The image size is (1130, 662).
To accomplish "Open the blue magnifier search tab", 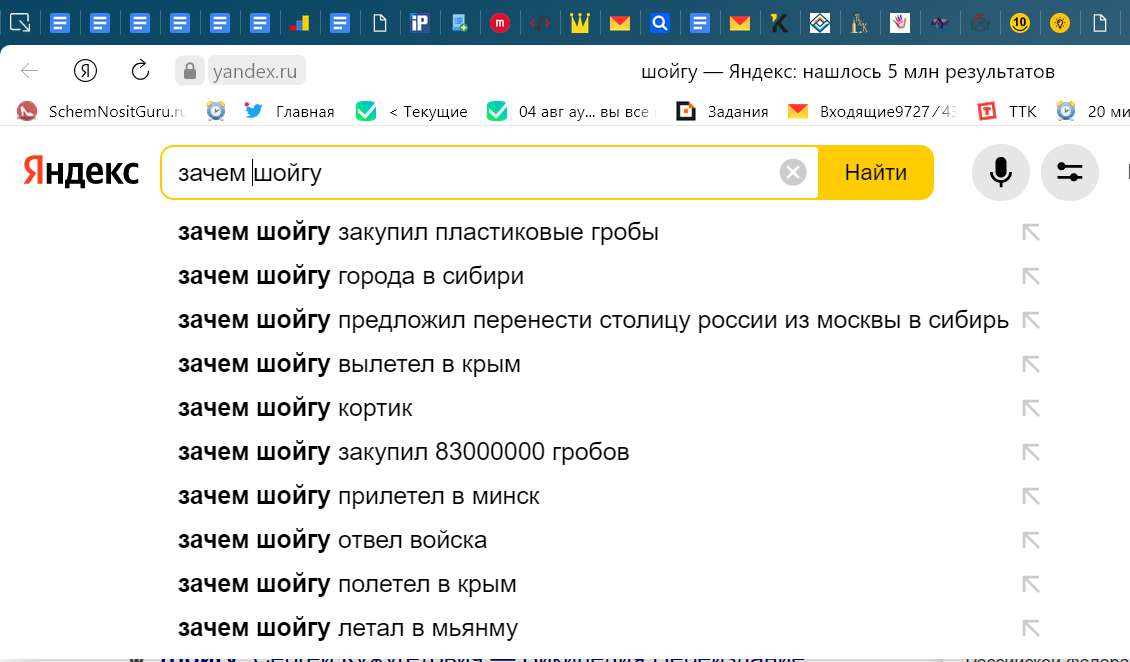I will tap(659, 23).
